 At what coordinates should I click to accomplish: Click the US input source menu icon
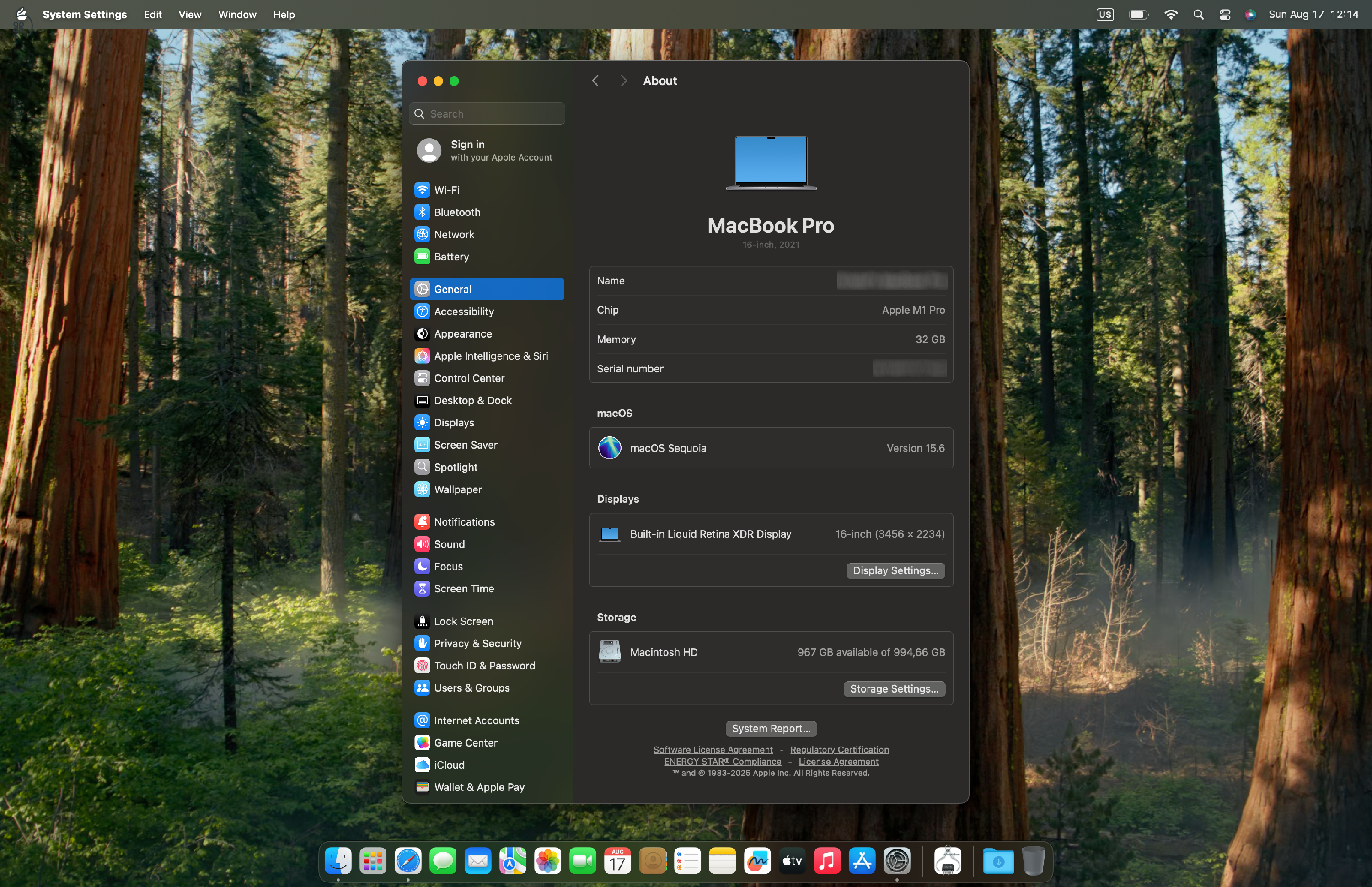(x=1105, y=14)
